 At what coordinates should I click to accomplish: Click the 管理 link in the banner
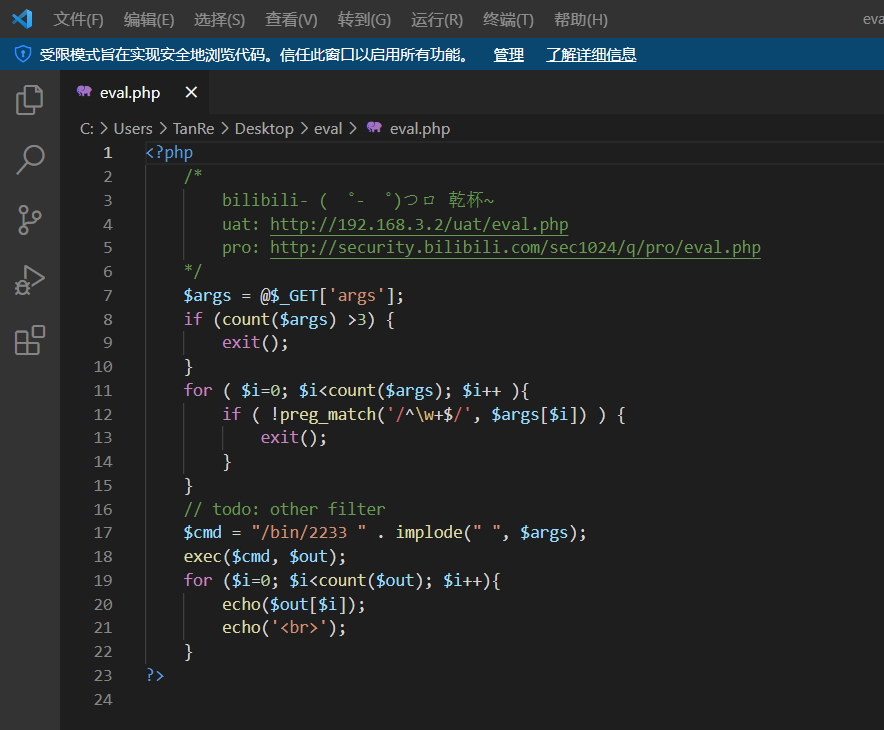508,55
